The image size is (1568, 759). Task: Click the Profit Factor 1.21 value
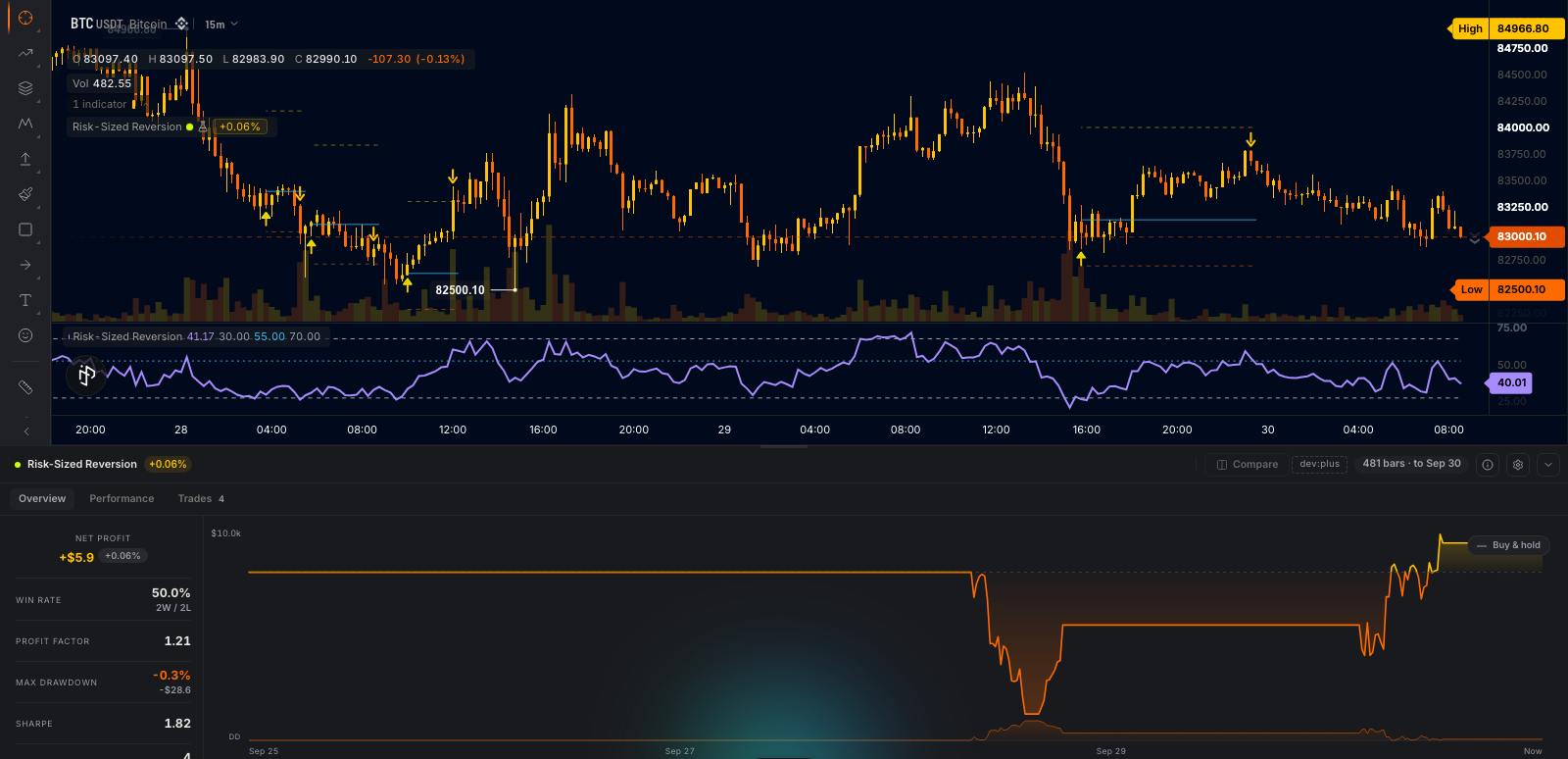[177, 641]
